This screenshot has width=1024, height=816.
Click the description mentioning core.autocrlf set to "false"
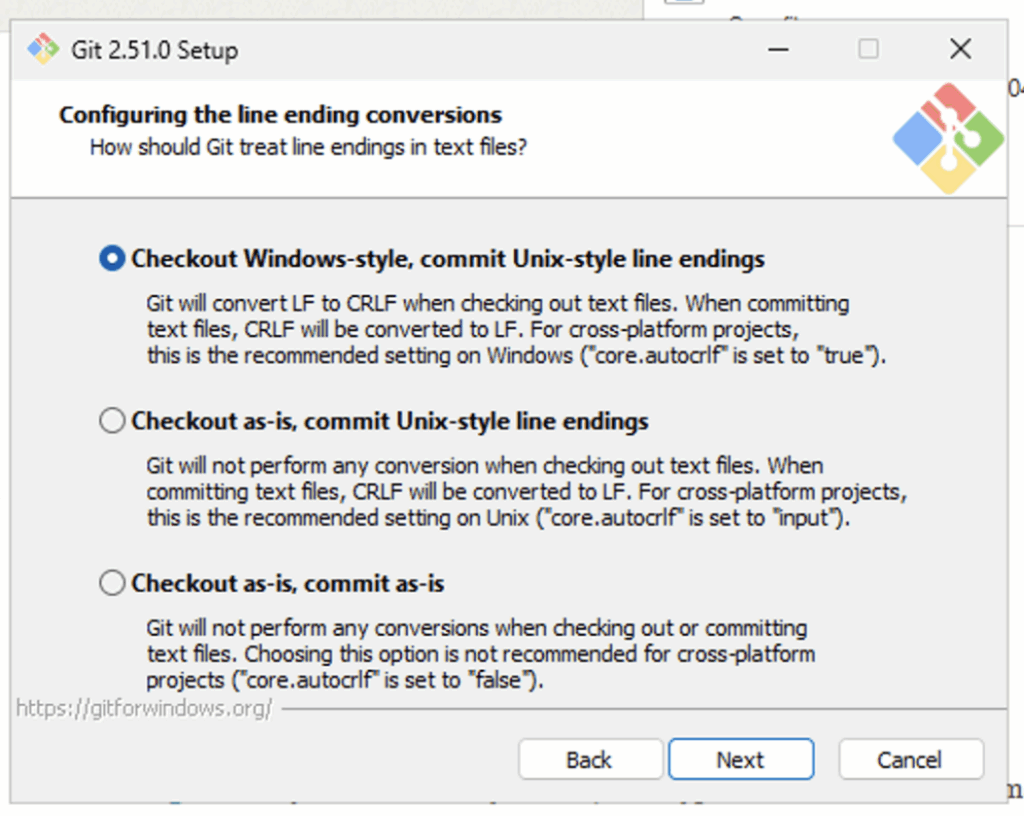point(480,655)
